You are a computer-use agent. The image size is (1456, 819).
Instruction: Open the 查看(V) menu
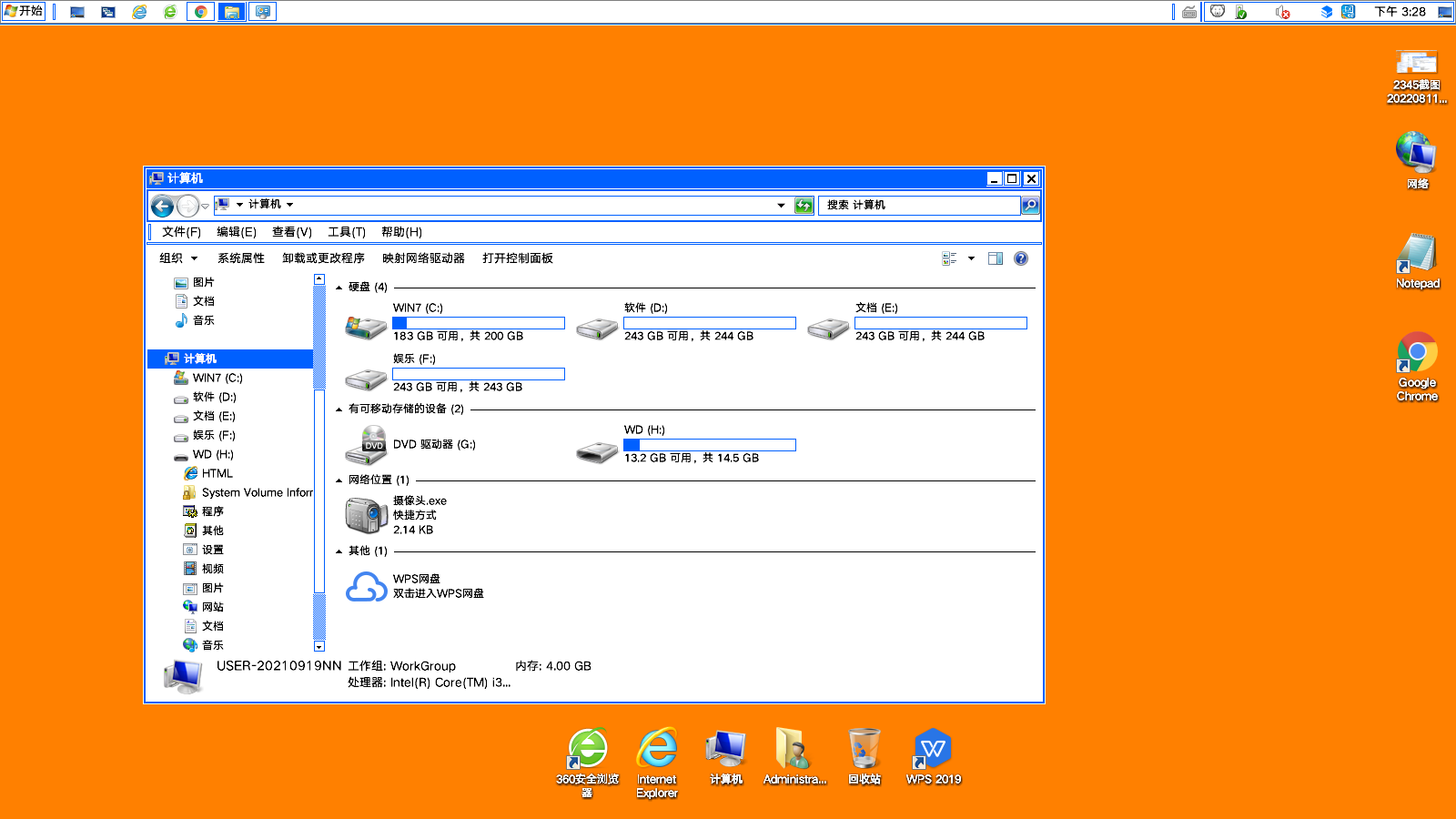point(292,232)
